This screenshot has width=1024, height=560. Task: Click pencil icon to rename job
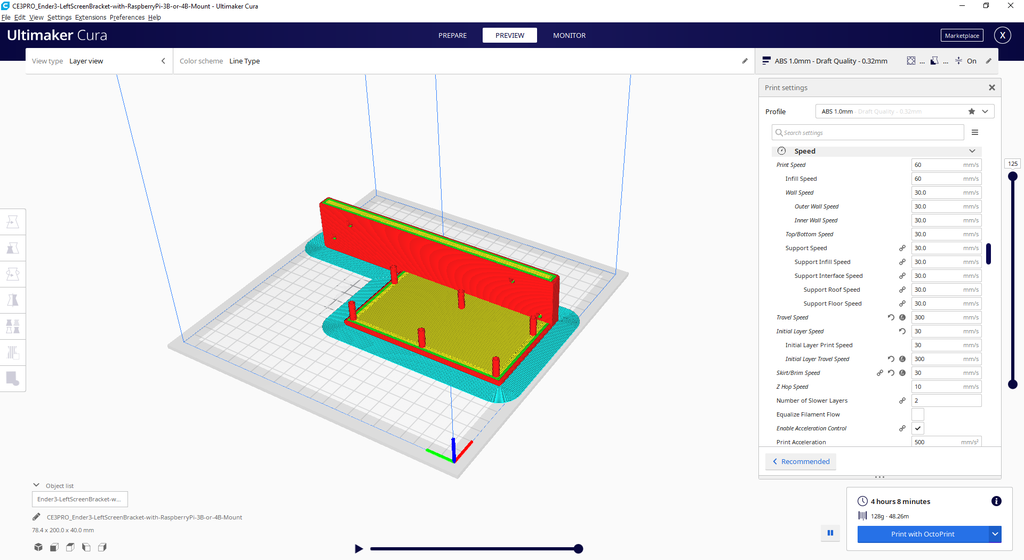pyautogui.click(x=37, y=517)
